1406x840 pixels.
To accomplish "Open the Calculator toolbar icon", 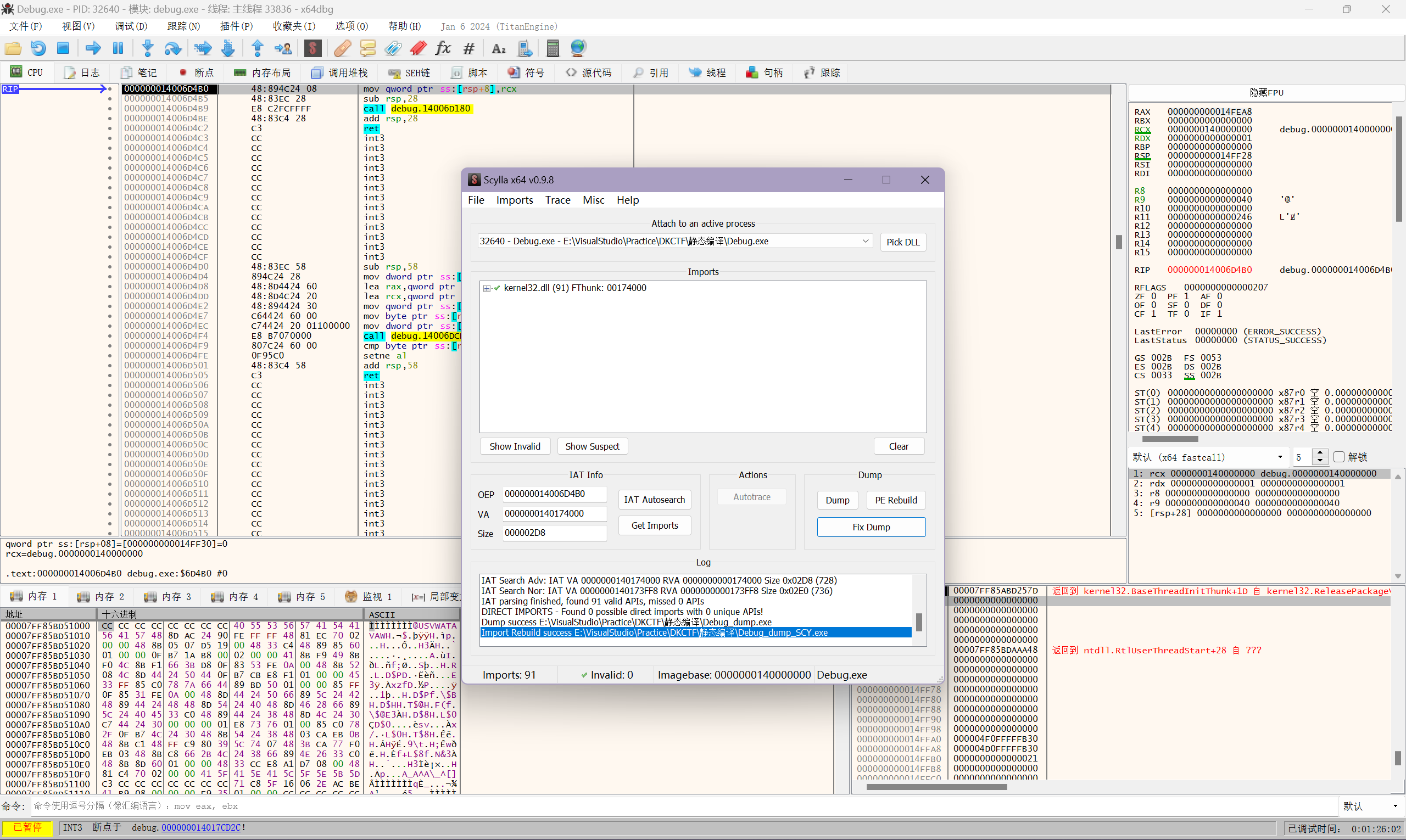I will (x=553, y=48).
